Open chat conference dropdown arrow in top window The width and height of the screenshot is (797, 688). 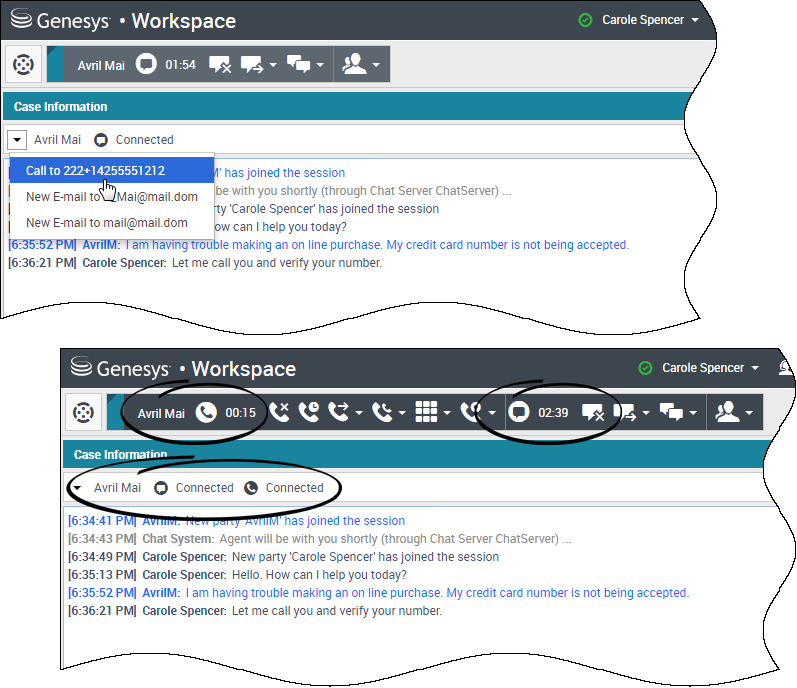(x=320, y=65)
